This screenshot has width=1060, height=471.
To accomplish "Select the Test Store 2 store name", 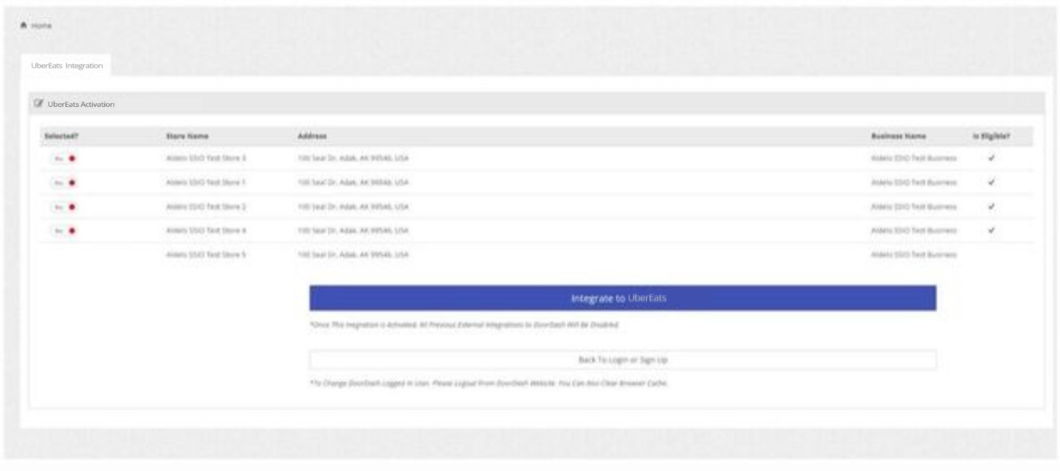I will pyautogui.click(x=206, y=207).
